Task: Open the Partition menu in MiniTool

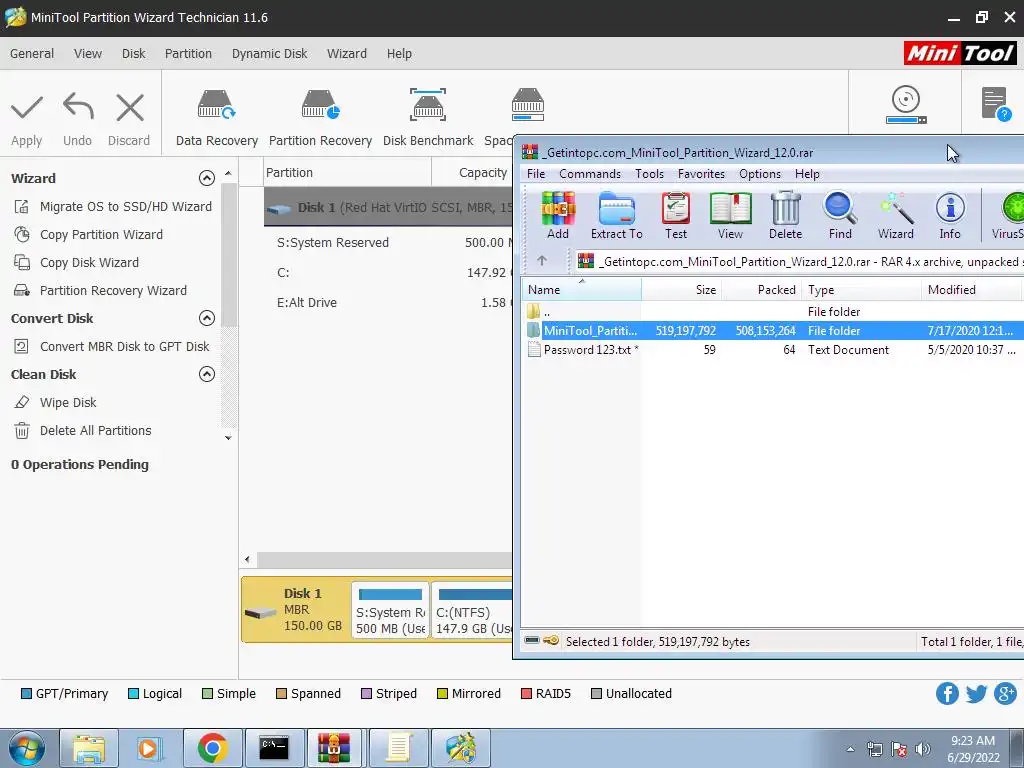Action: (188, 54)
